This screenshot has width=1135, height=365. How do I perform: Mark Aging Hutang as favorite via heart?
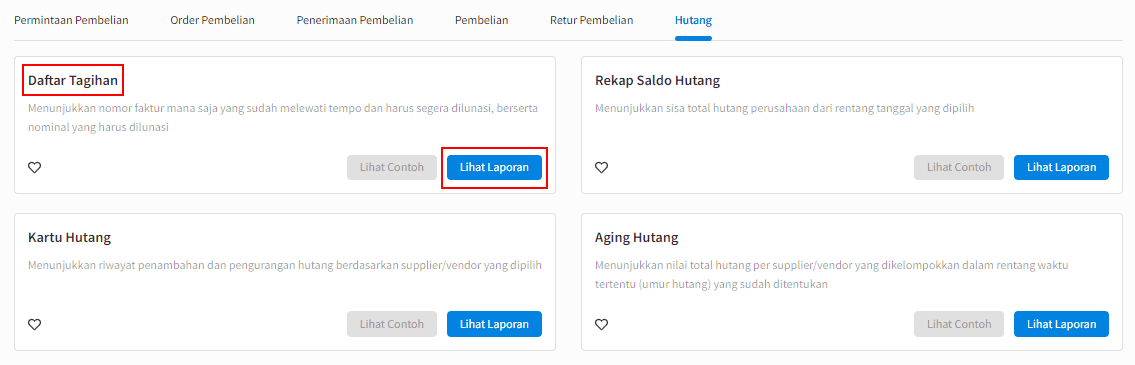tap(602, 324)
